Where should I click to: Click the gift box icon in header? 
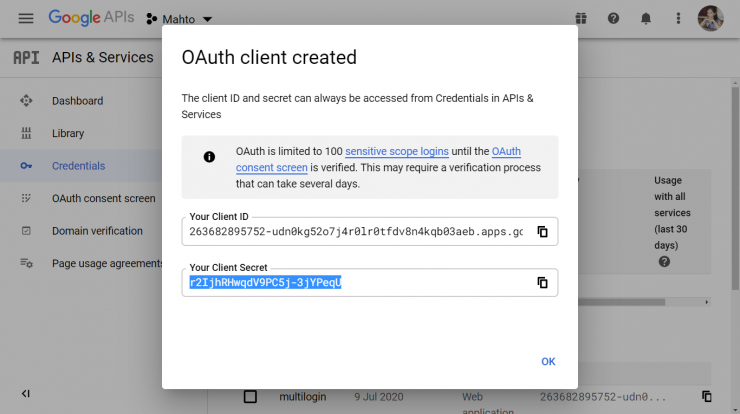coord(581,18)
